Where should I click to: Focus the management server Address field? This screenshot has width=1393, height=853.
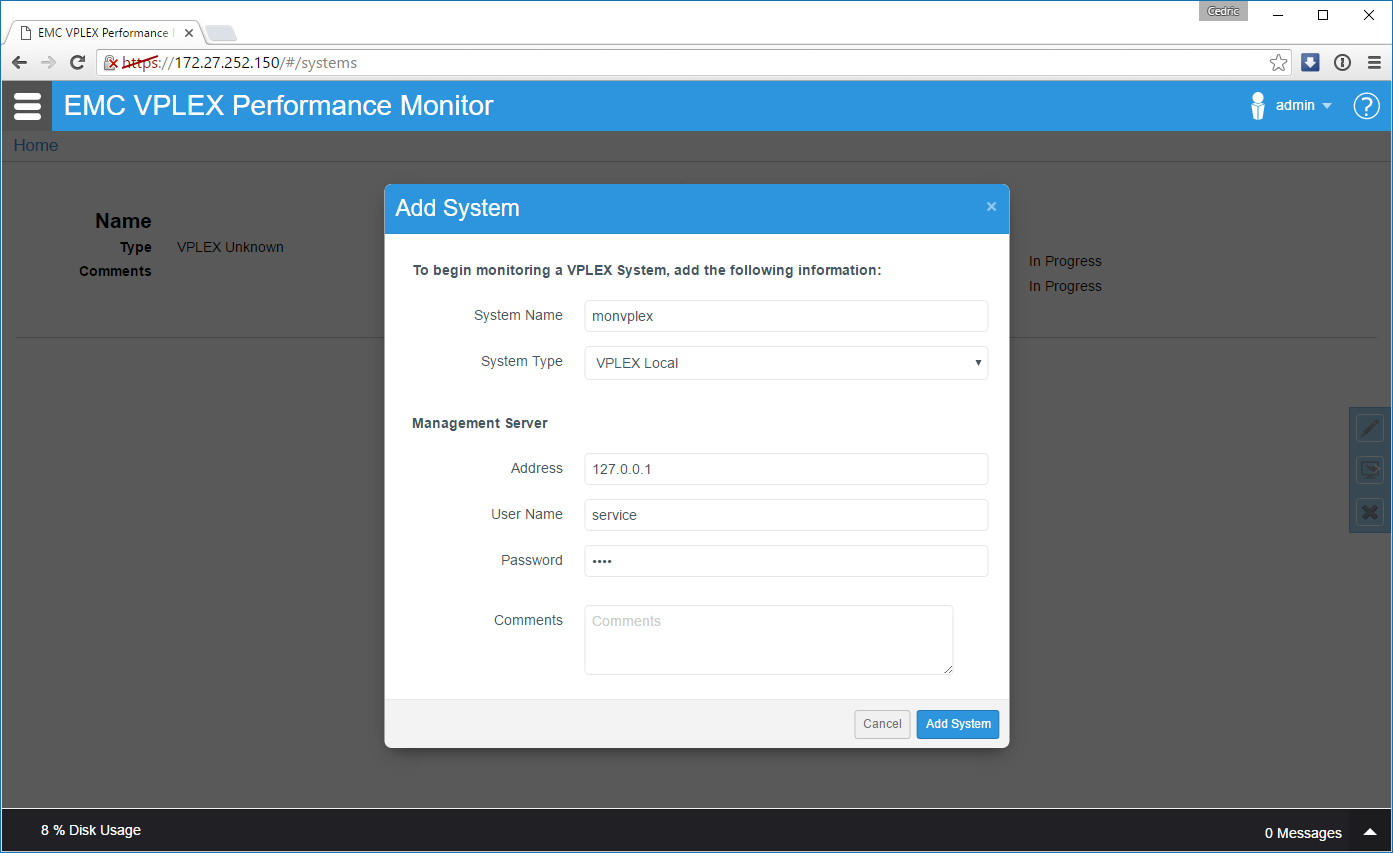pyautogui.click(x=785, y=469)
